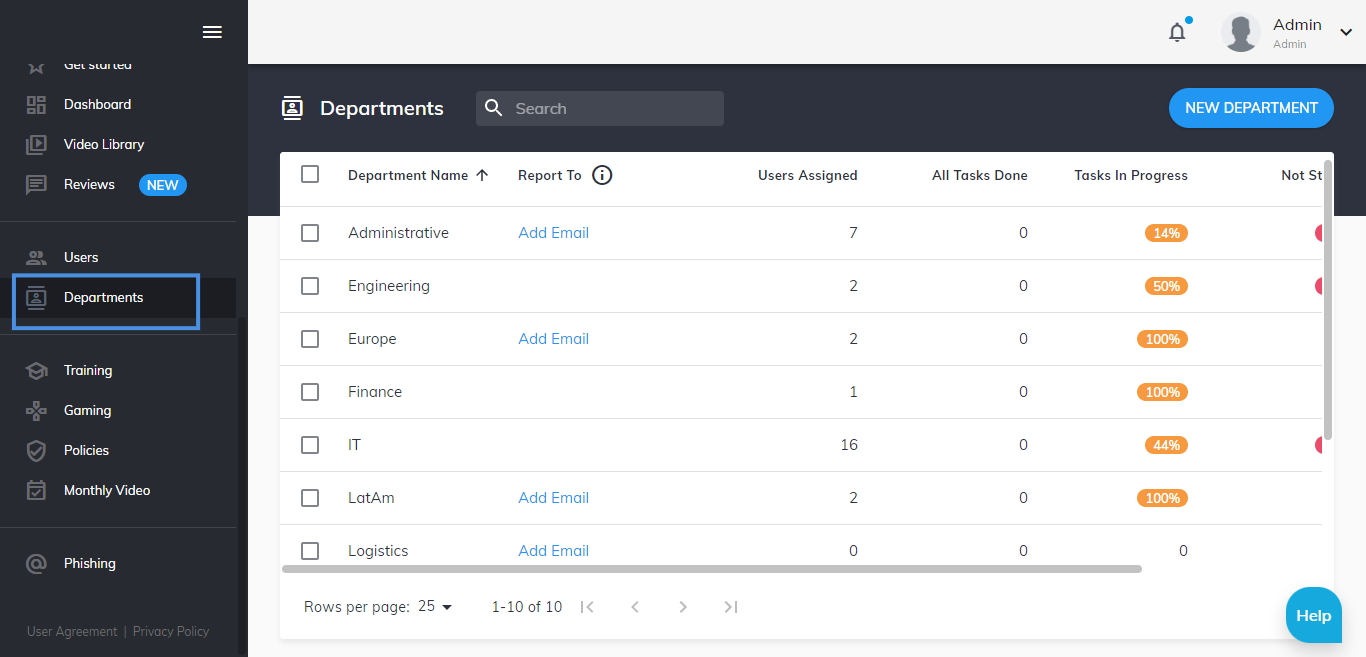1366x657 pixels.
Task: Select the Video Library sidebar icon
Action: (36, 144)
